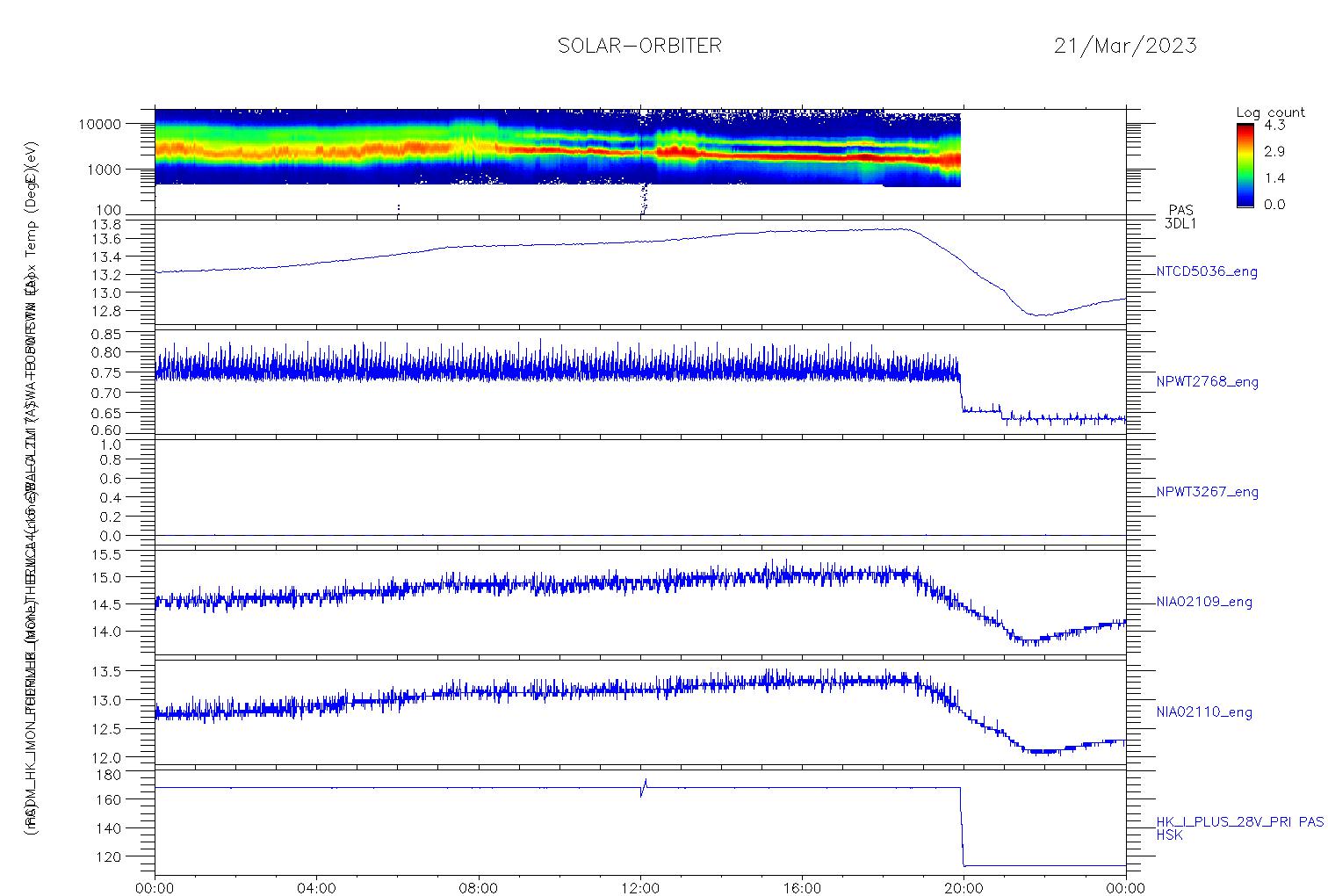
Task: Click the 4.3 colorbar maximum value
Action: [x=1274, y=125]
